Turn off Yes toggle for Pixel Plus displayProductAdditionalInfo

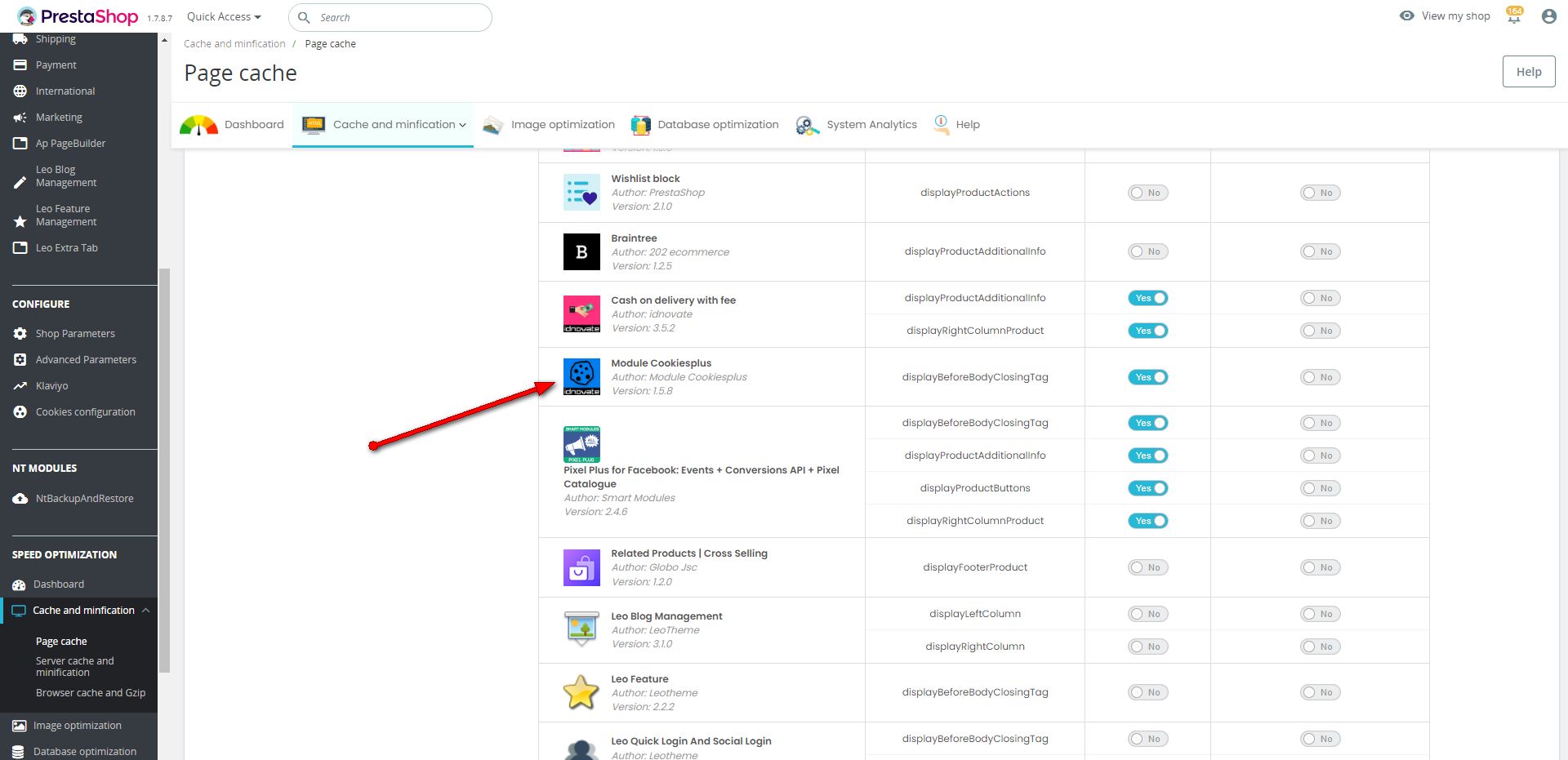click(1147, 456)
